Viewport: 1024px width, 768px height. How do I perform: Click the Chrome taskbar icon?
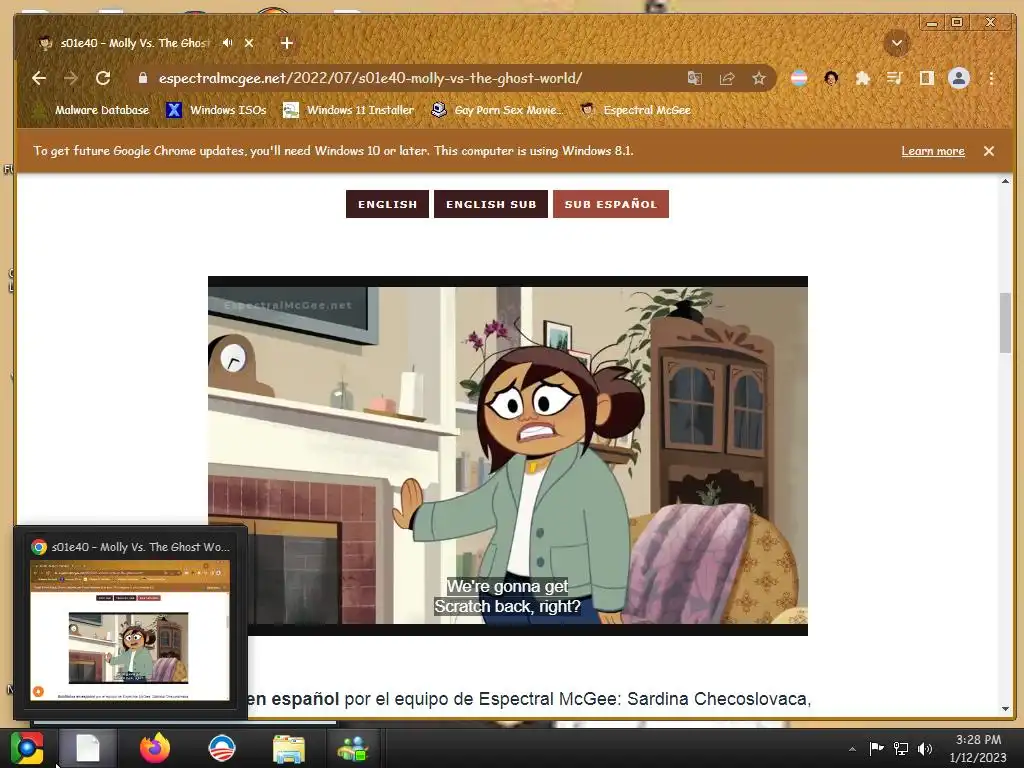pyautogui.click(x=27, y=748)
